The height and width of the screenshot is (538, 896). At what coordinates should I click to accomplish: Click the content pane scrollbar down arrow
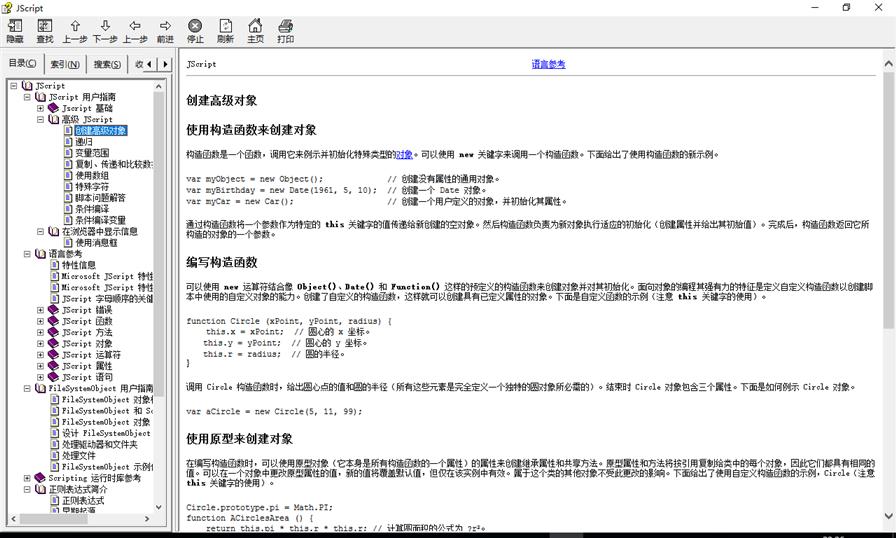point(889,515)
